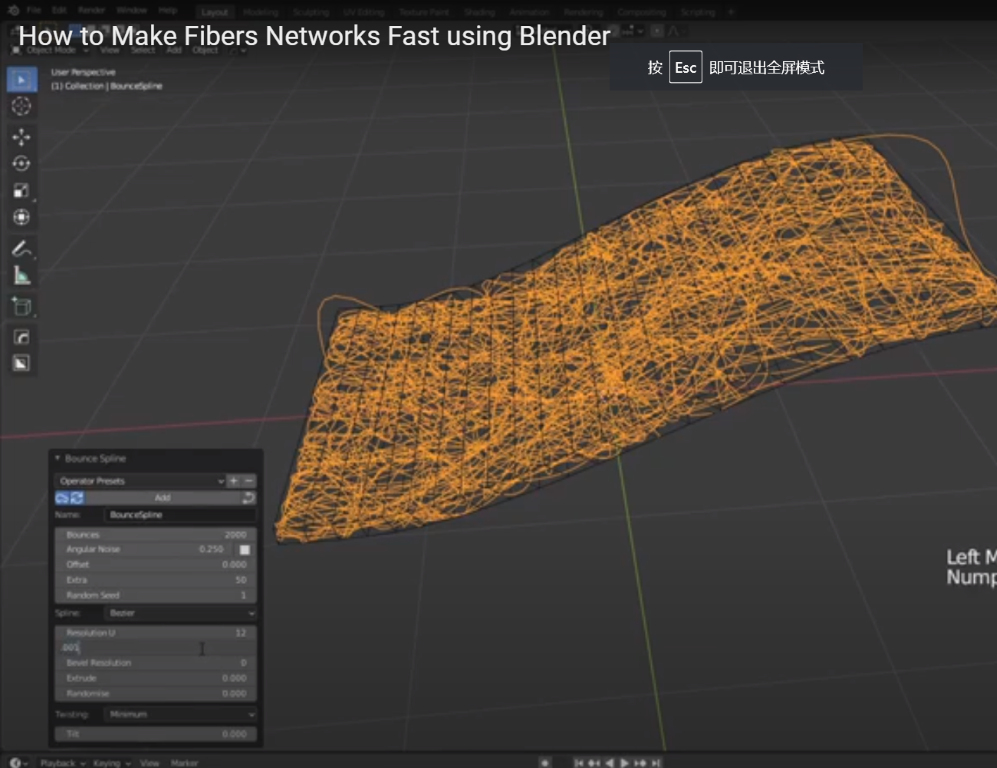Screen dimensions: 997x768
Task: Click the Tilt value field
Action: 156,734
